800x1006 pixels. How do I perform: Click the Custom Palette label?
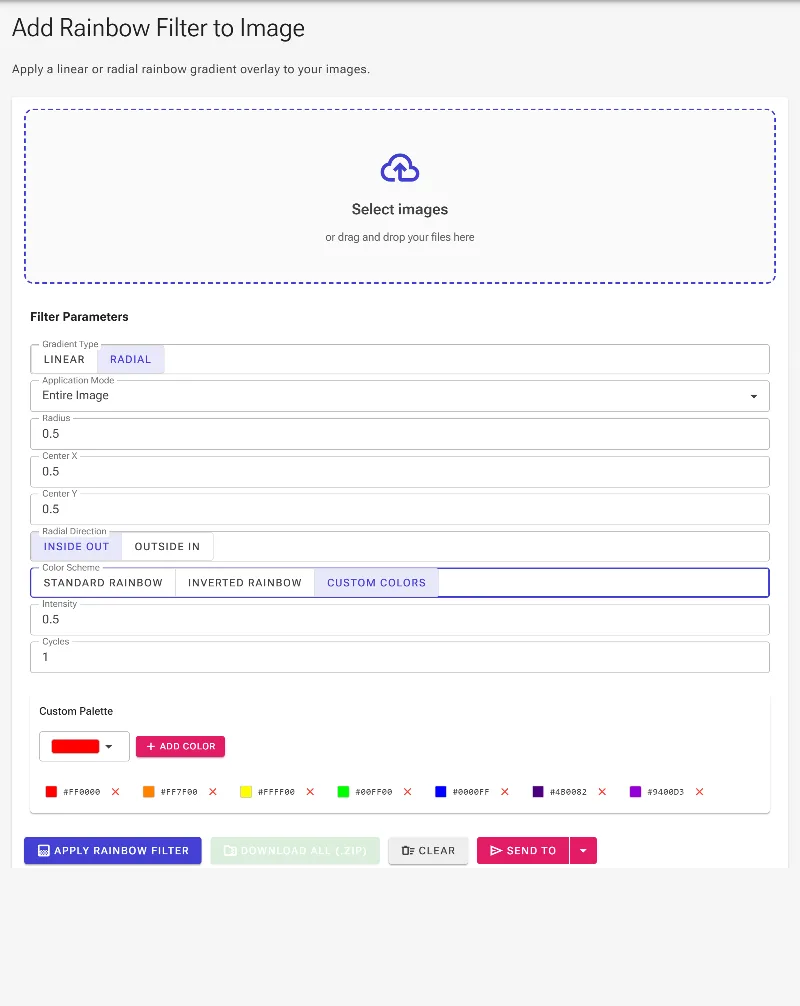coord(76,712)
